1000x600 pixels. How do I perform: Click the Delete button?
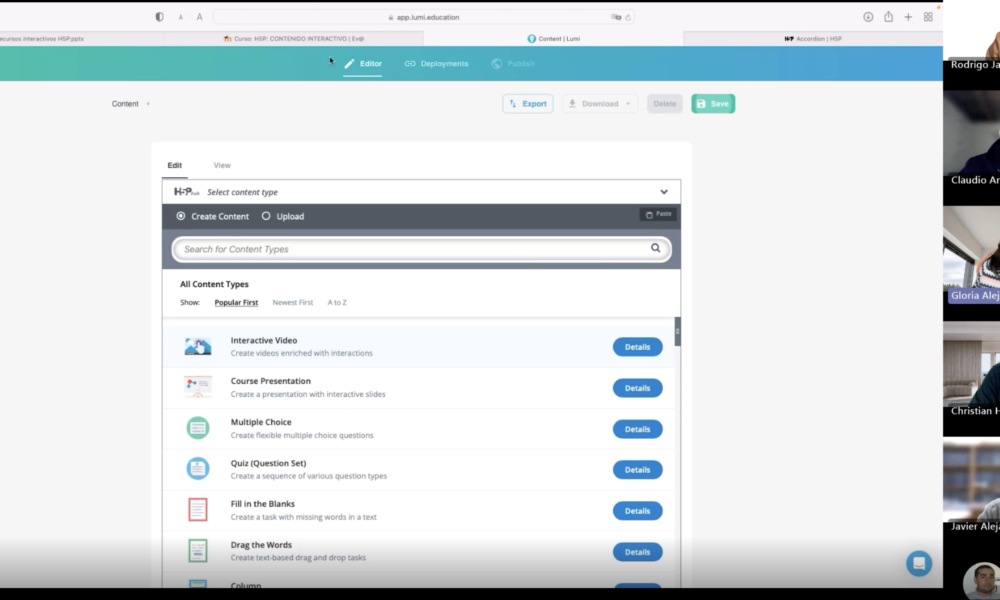[665, 103]
